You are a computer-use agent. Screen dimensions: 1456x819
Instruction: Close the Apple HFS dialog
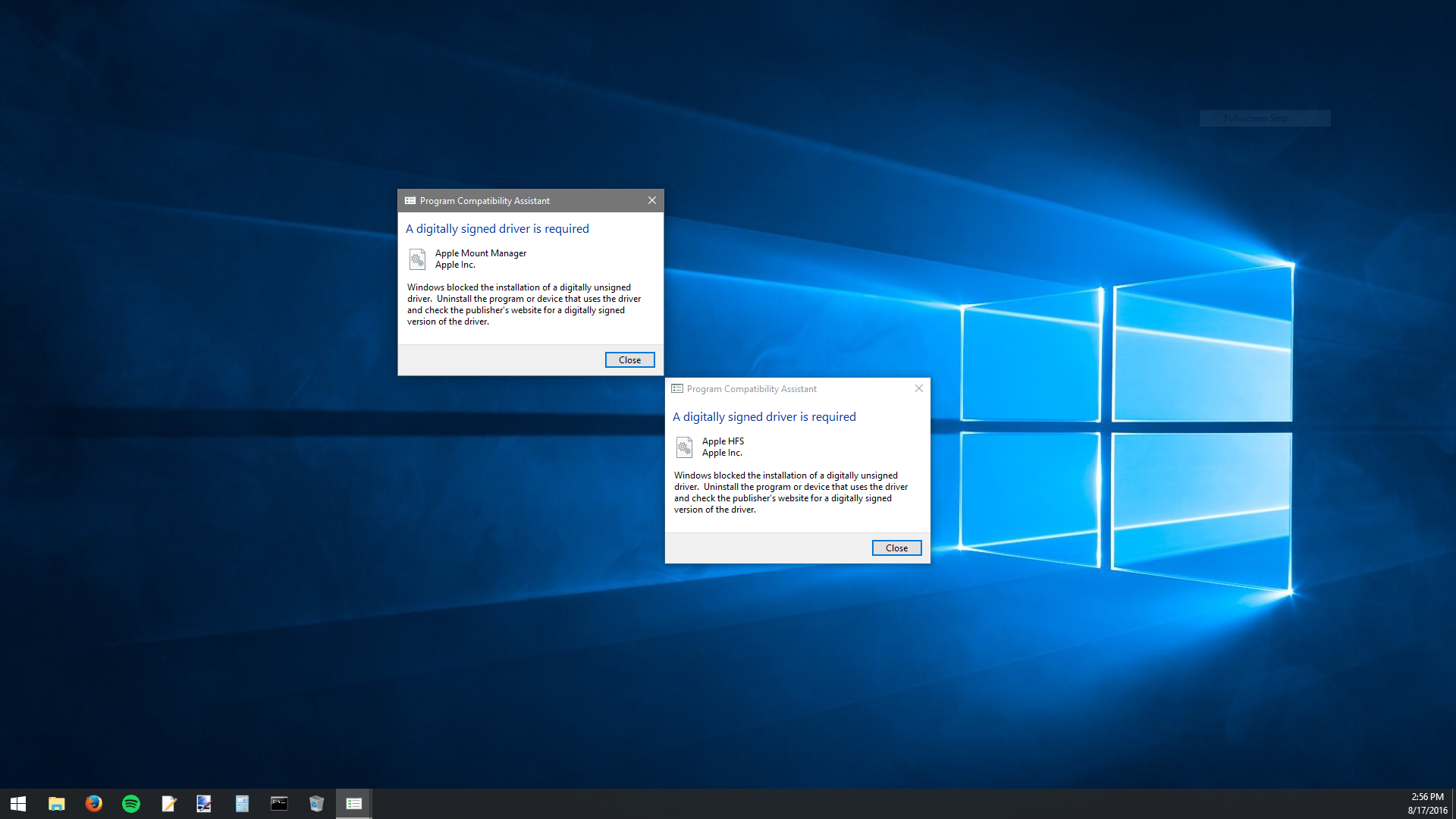(896, 548)
